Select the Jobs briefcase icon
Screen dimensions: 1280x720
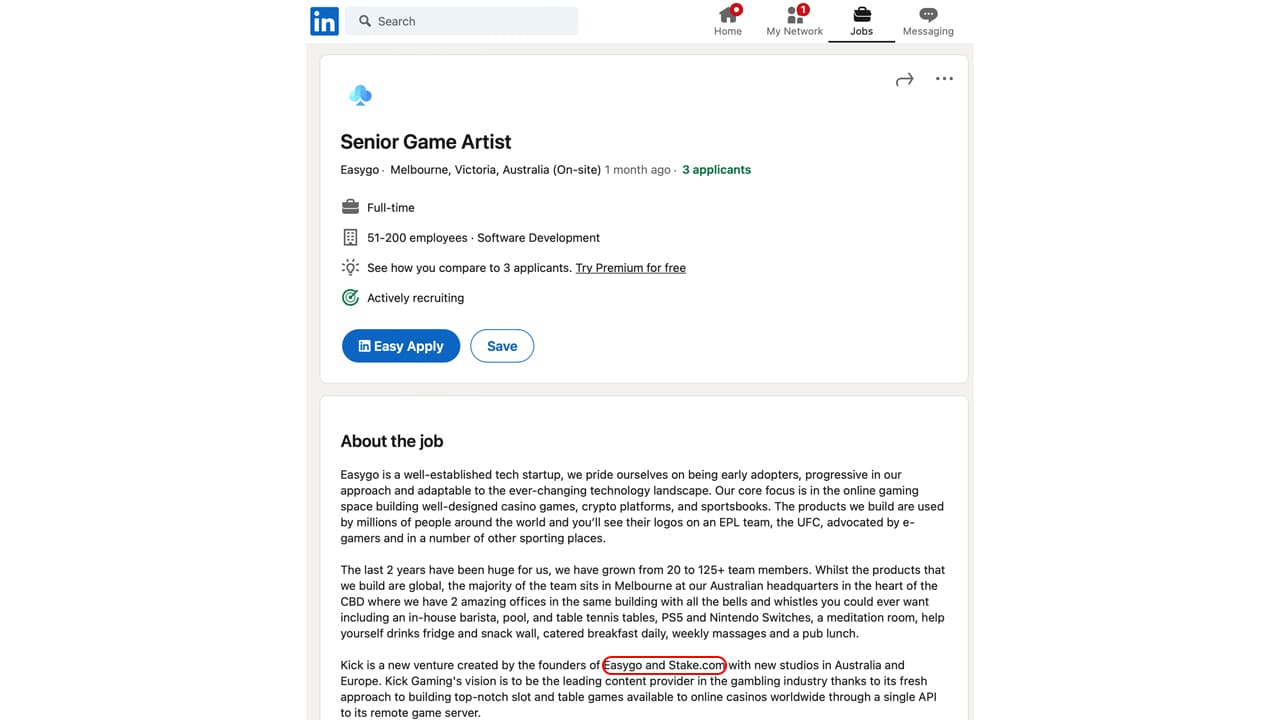[861, 14]
